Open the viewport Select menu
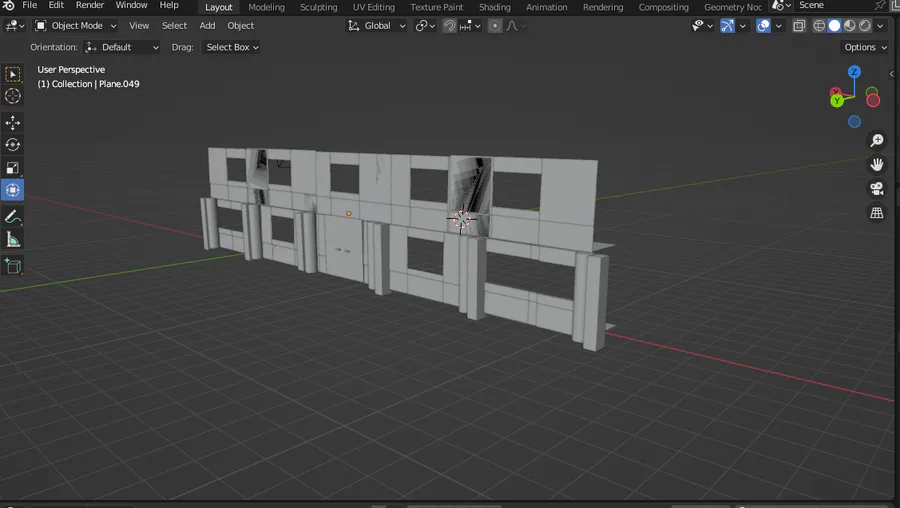The image size is (900, 508). 174,26
